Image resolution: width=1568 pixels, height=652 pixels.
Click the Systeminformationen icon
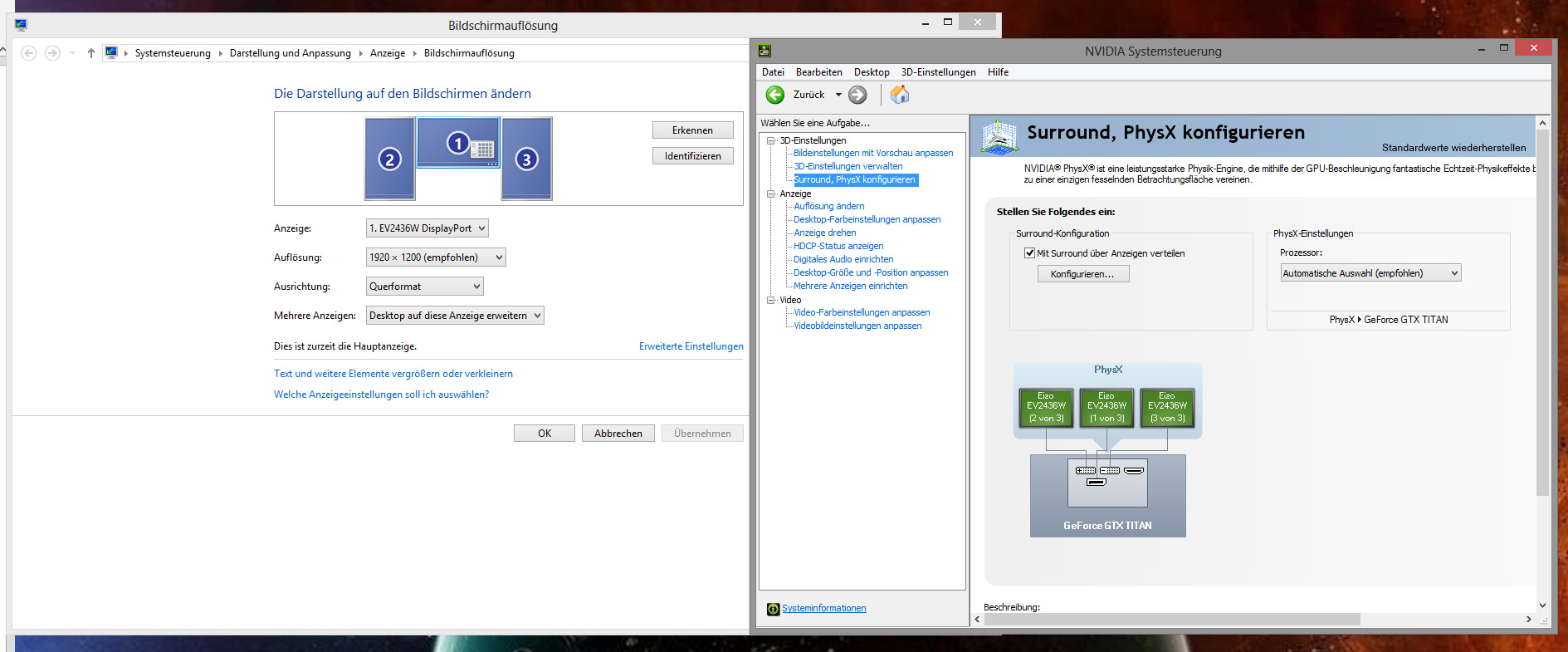click(x=774, y=609)
